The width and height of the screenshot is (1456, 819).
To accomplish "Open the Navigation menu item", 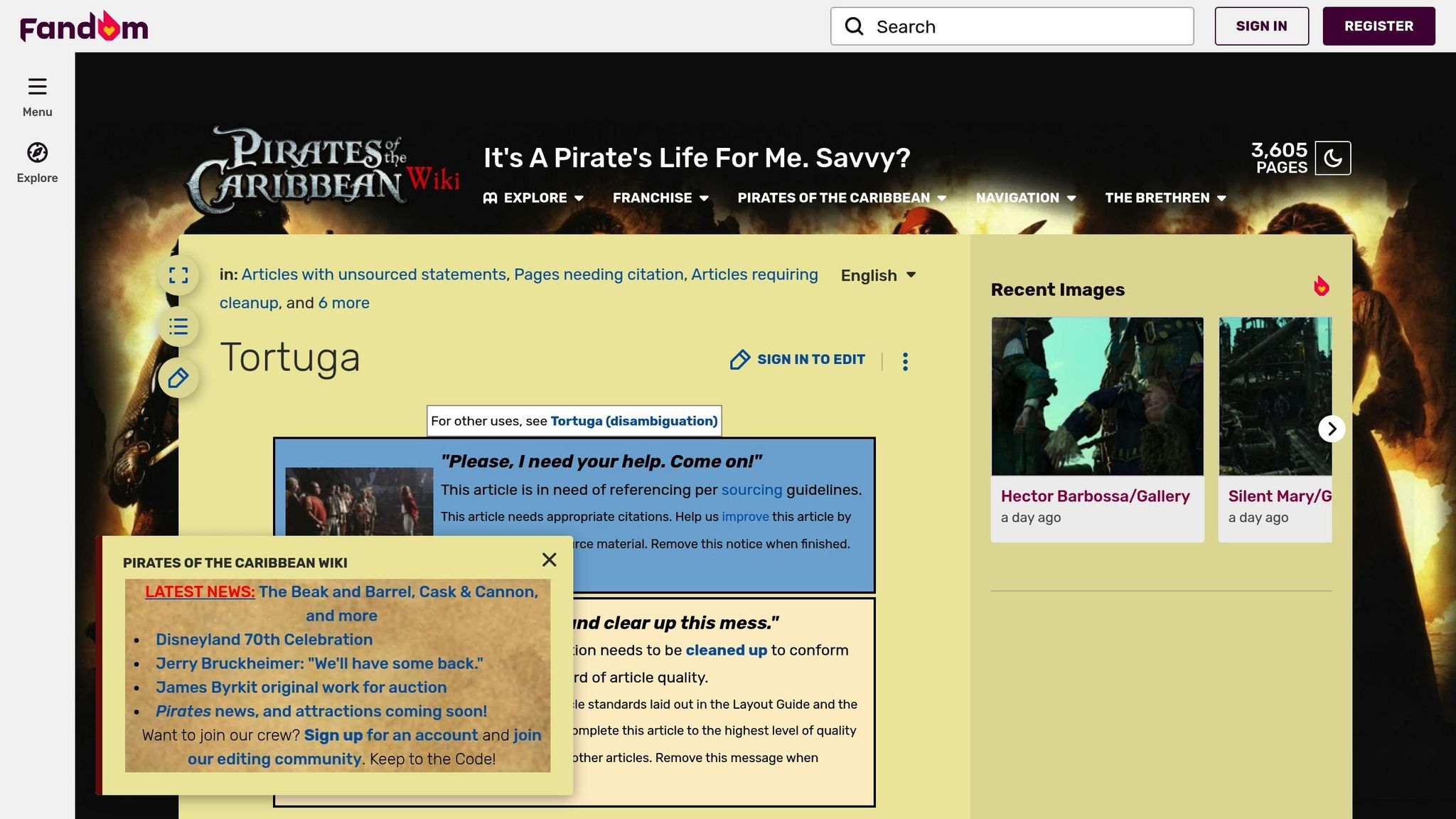I will coord(1025,198).
